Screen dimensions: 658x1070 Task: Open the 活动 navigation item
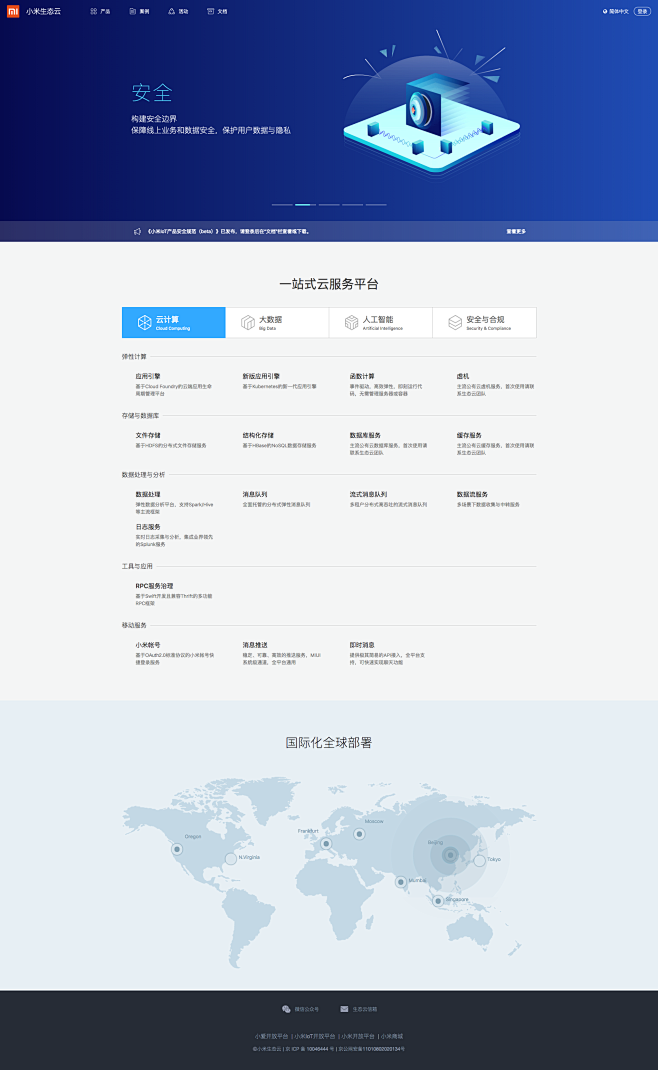pyautogui.click(x=178, y=12)
